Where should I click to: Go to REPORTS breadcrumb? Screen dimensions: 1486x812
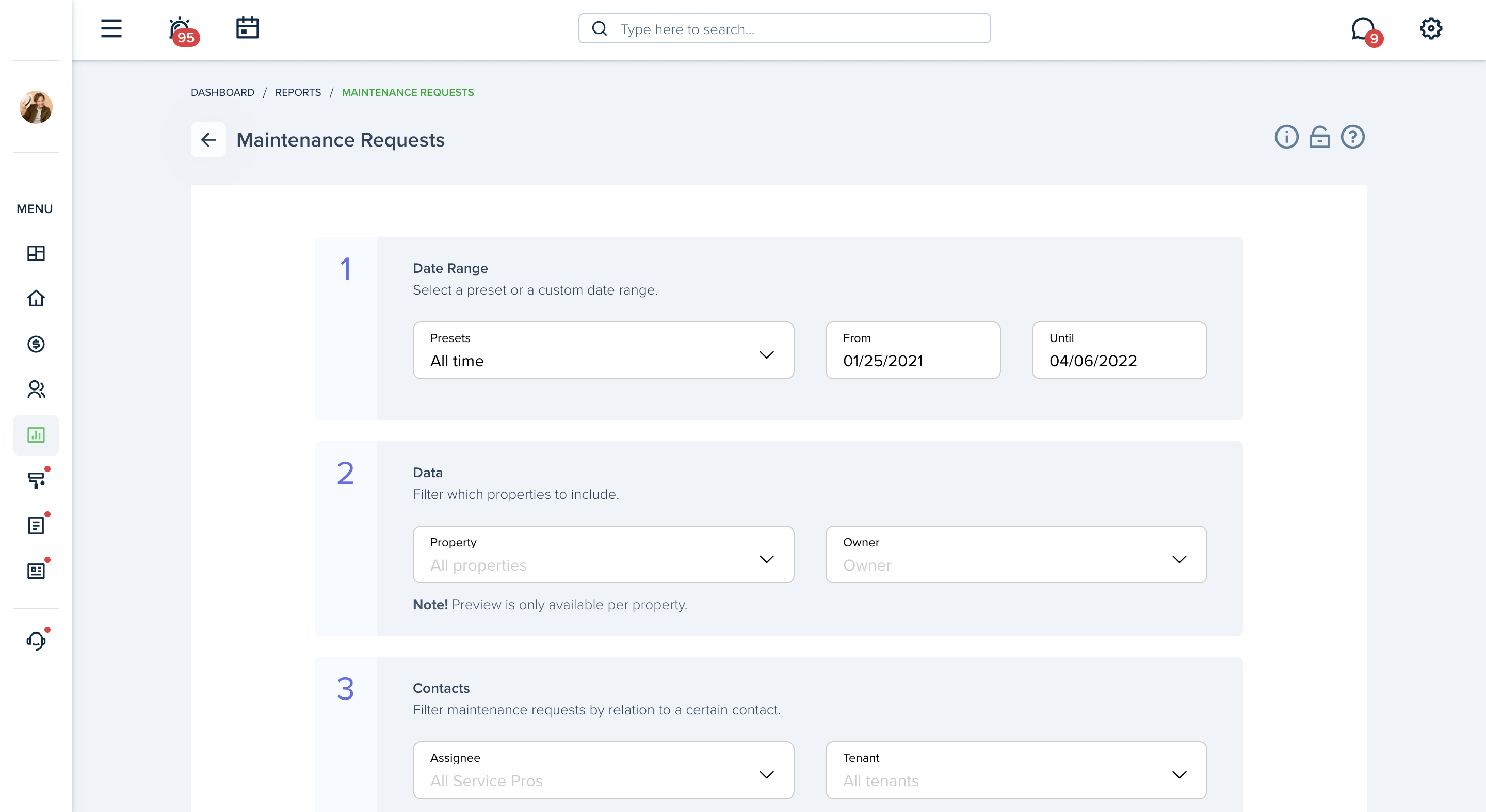click(x=298, y=92)
